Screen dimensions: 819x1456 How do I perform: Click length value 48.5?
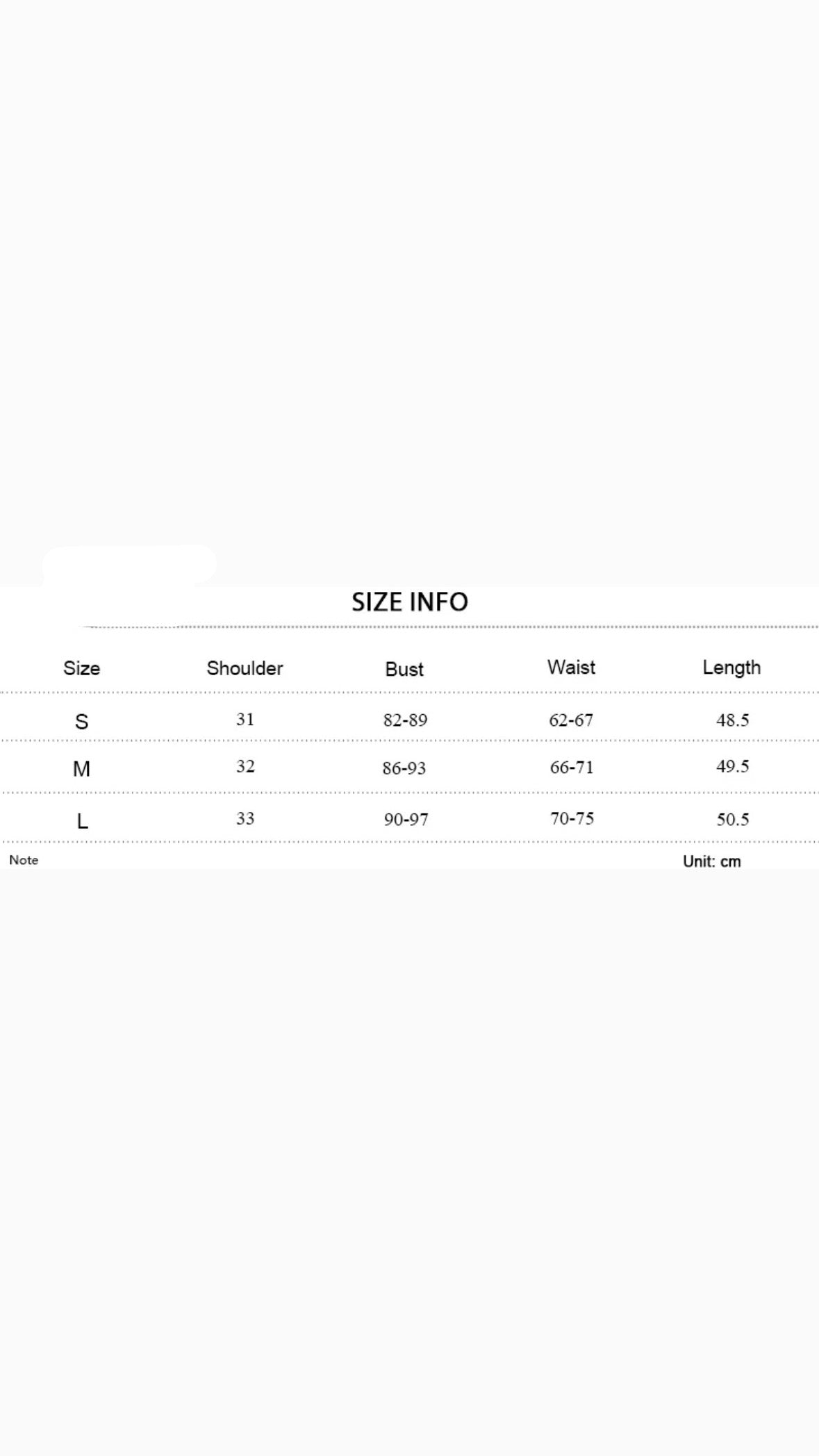pyautogui.click(x=732, y=720)
